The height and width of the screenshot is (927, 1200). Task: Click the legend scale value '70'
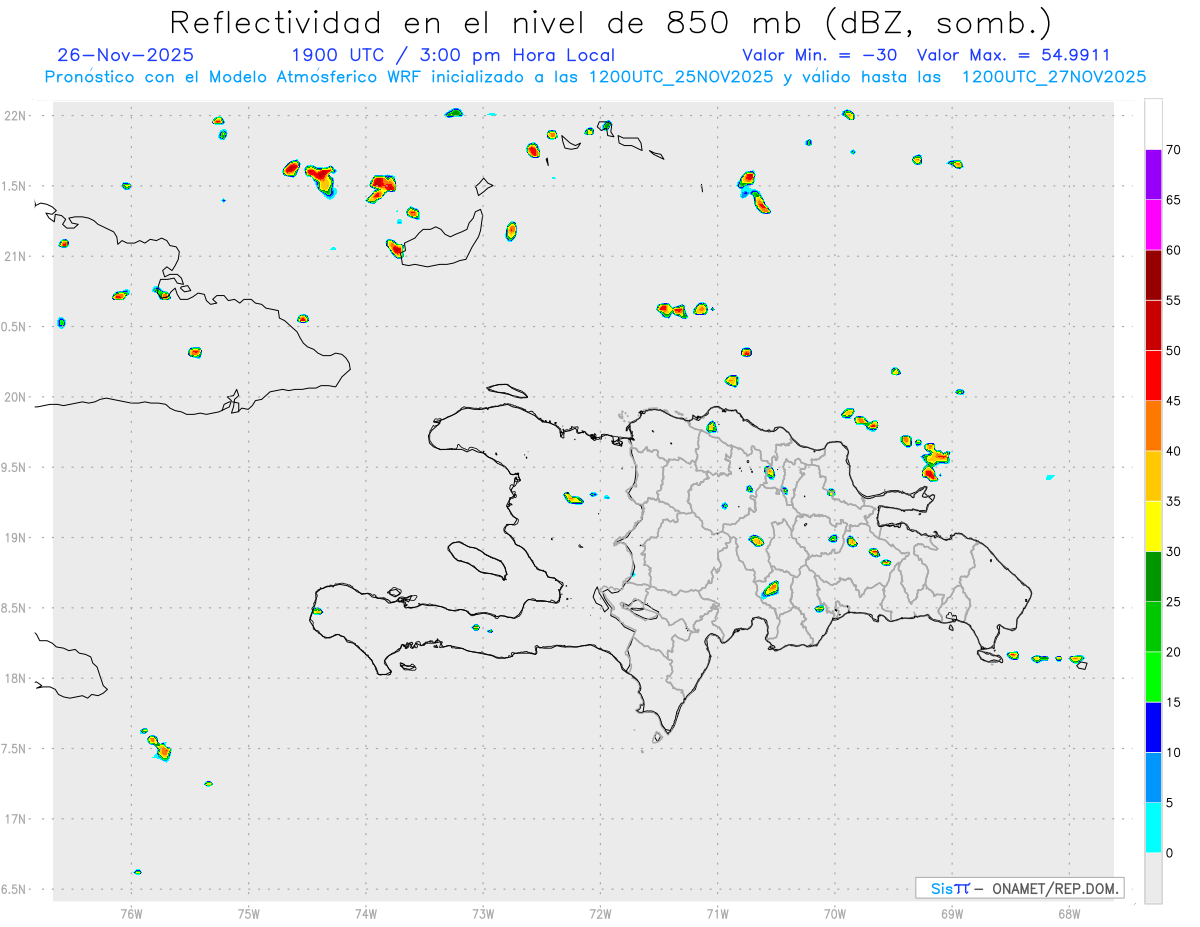[x=1174, y=150]
